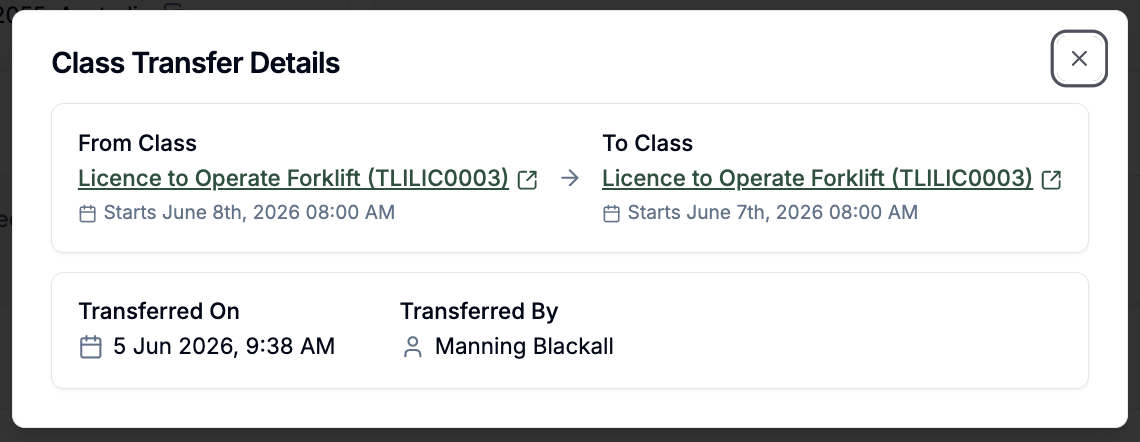Close the Class Transfer Details dialog
Screen dimensions: 1140x442
(1079, 58)
